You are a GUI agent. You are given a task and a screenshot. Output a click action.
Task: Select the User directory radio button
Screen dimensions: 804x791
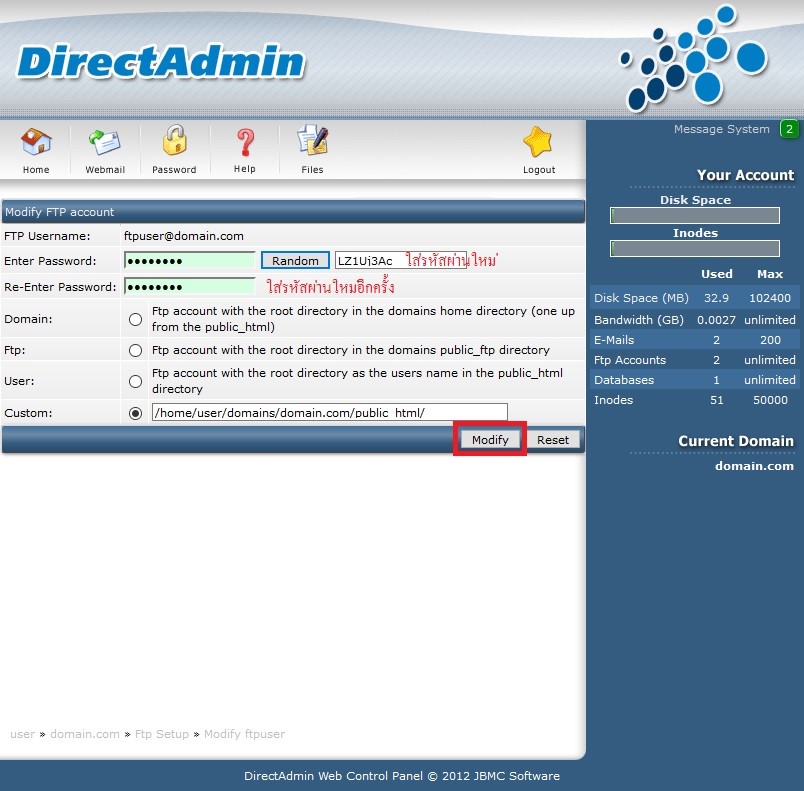click(x=135, y=381)
